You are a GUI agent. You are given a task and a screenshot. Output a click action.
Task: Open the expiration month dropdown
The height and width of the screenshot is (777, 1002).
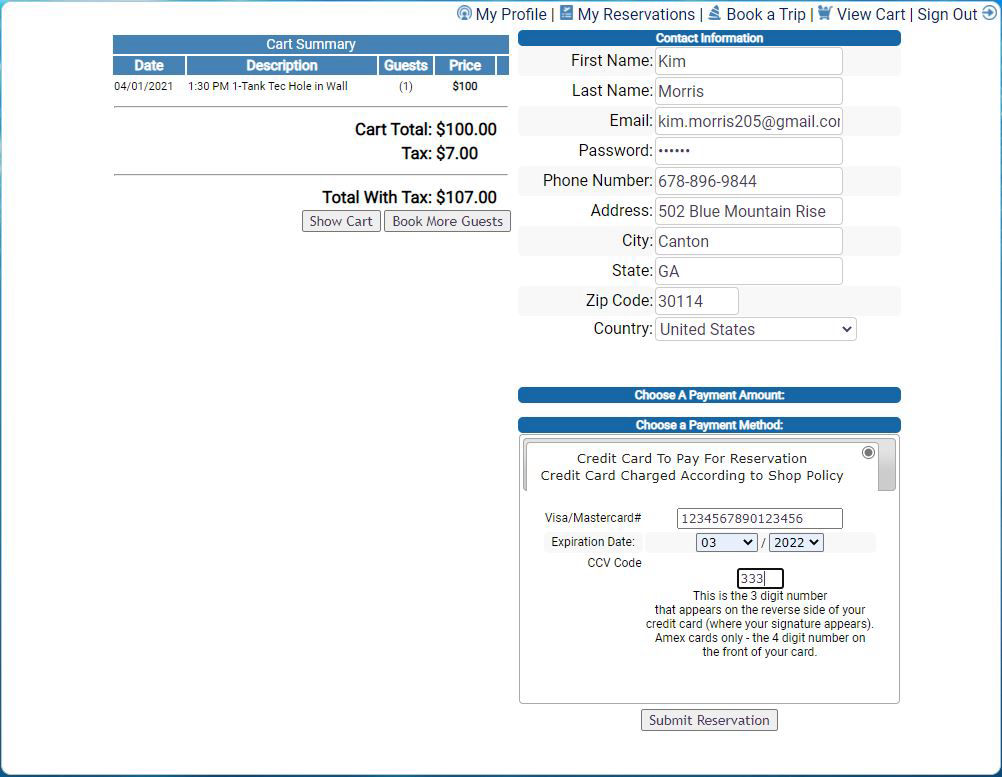coord(726,542)
